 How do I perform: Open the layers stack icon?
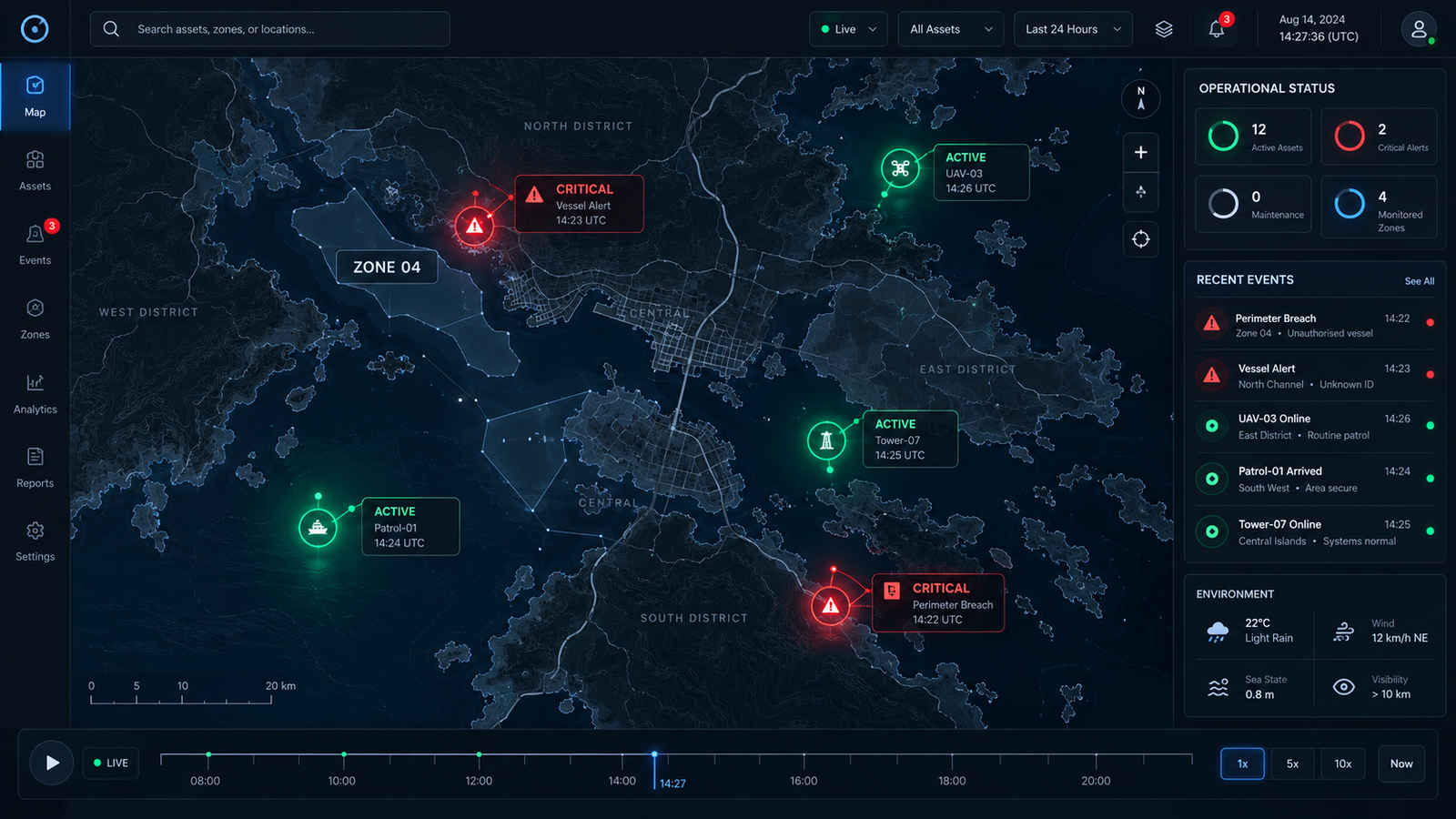(1163, 29)
